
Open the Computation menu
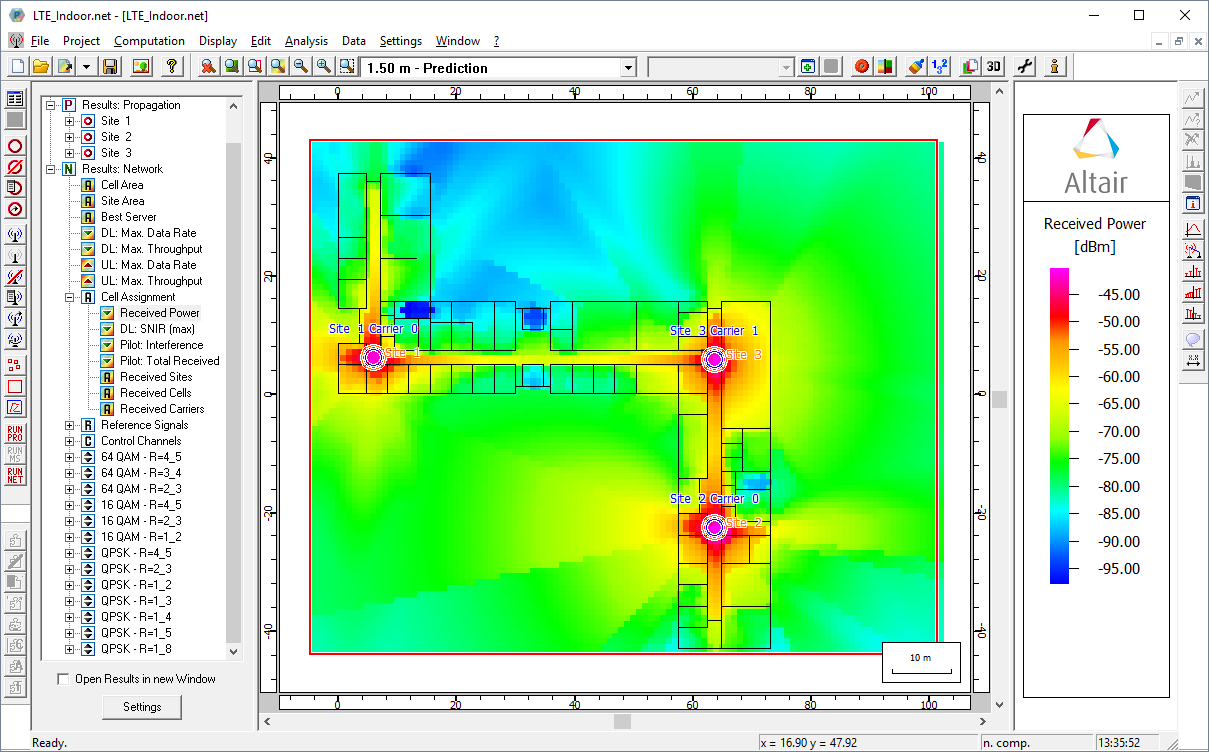(x=149, y=41)
